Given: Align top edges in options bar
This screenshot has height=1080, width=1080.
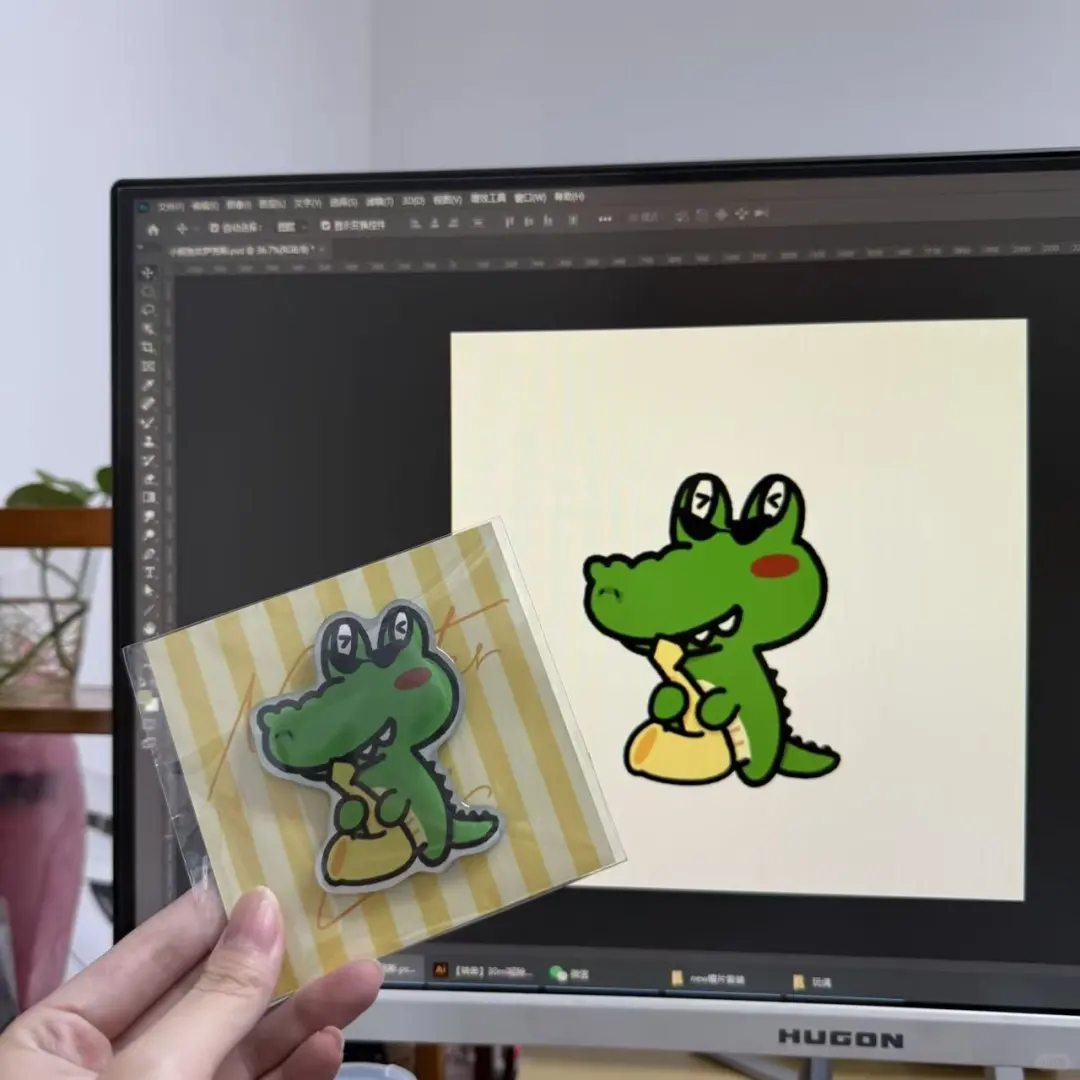Looking at the screenshot, I should tap(508, 222).
